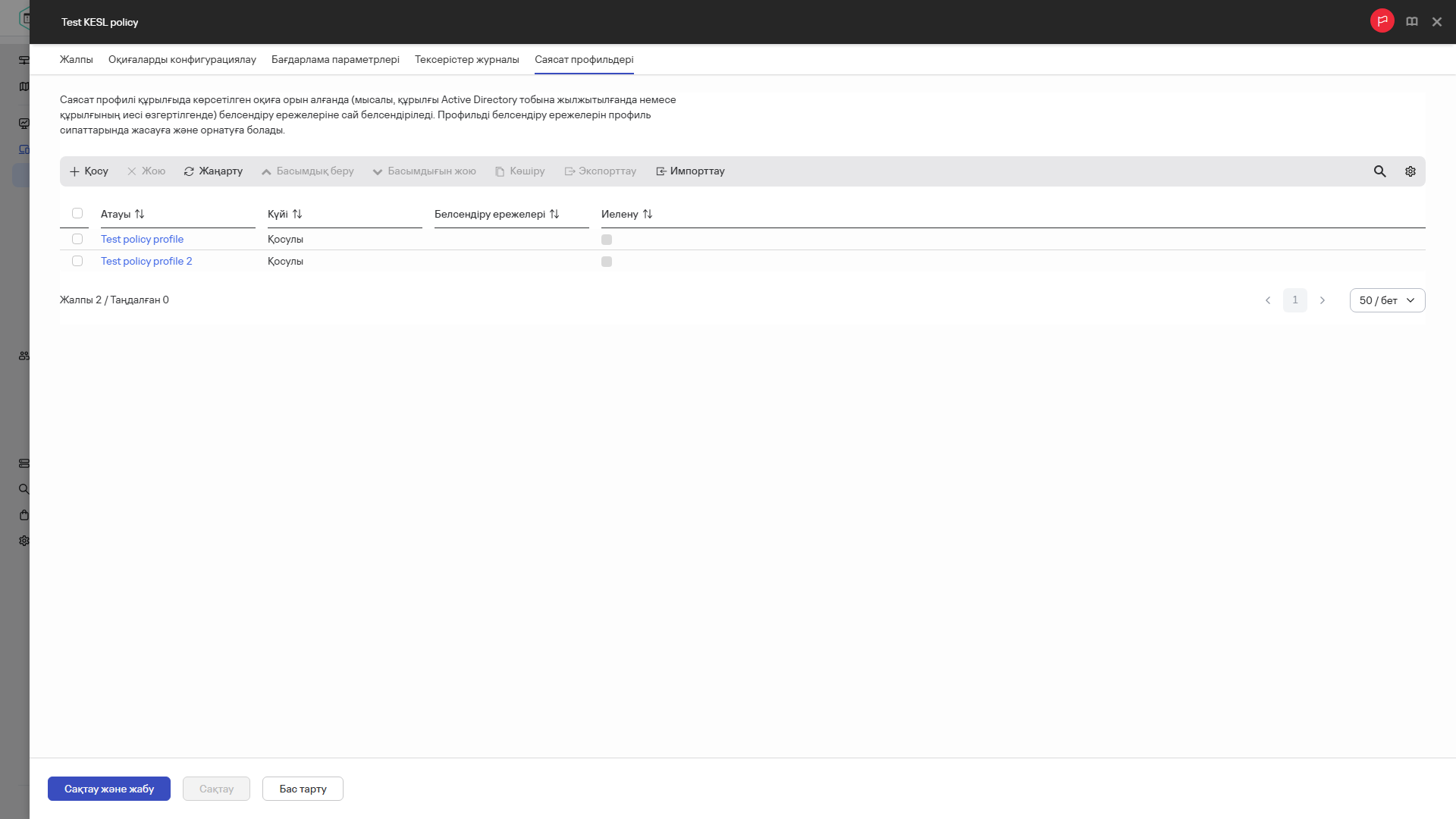The image size is (1456, 819).
Task: Go to previous page chevron
Action: (1267, 300)
